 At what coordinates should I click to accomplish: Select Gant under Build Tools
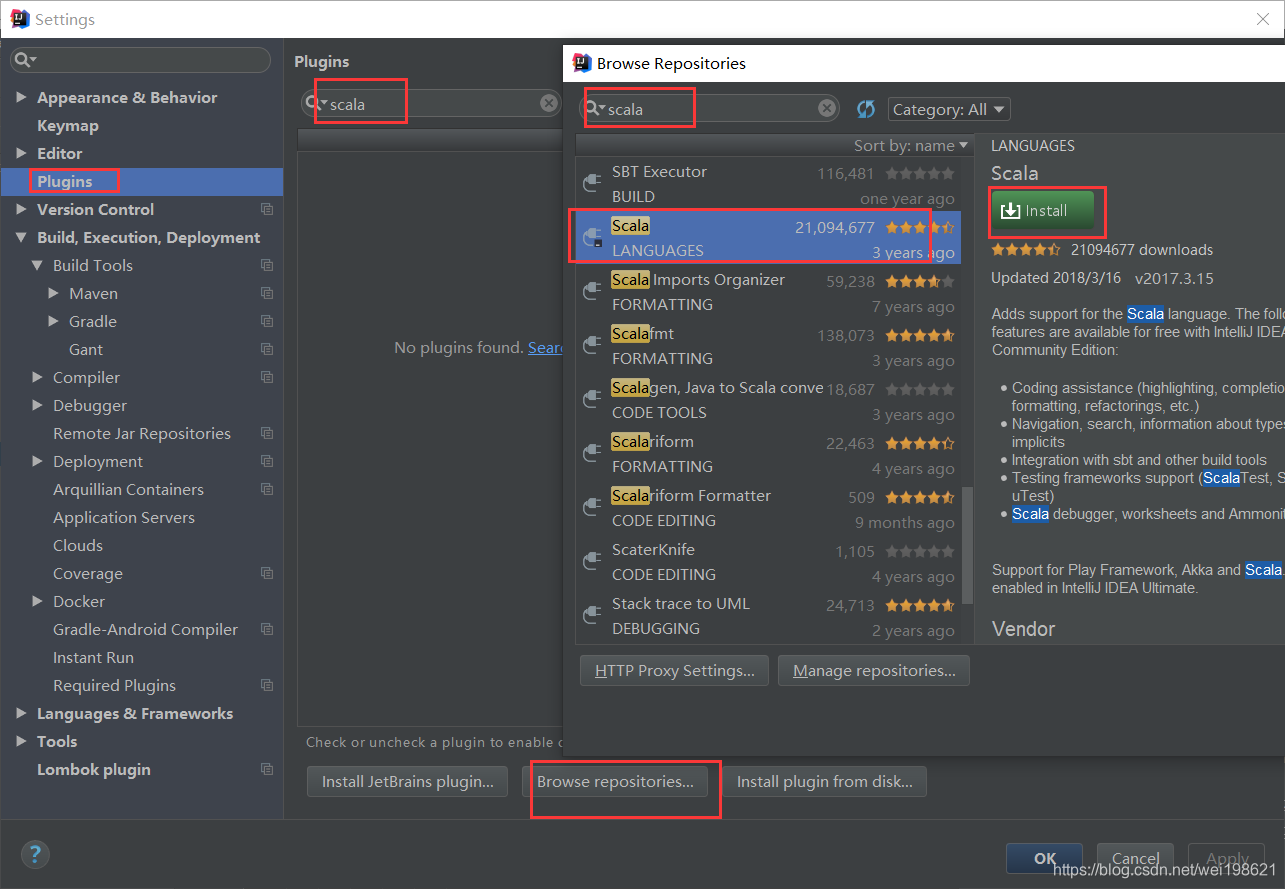coord(86,349)
